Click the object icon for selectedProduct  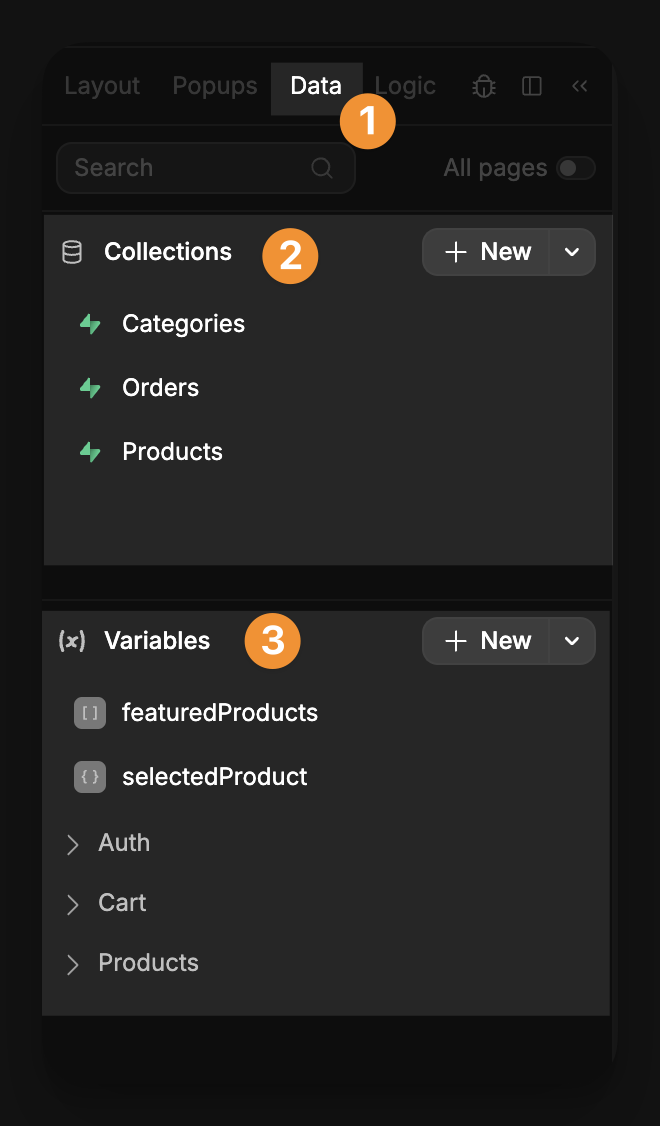click(89, 777)
